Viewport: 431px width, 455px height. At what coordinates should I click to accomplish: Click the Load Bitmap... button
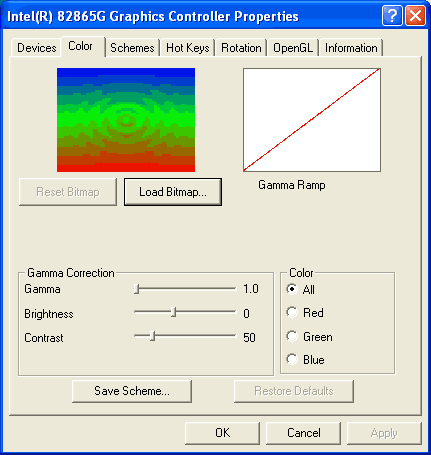(x=173, y=192)
